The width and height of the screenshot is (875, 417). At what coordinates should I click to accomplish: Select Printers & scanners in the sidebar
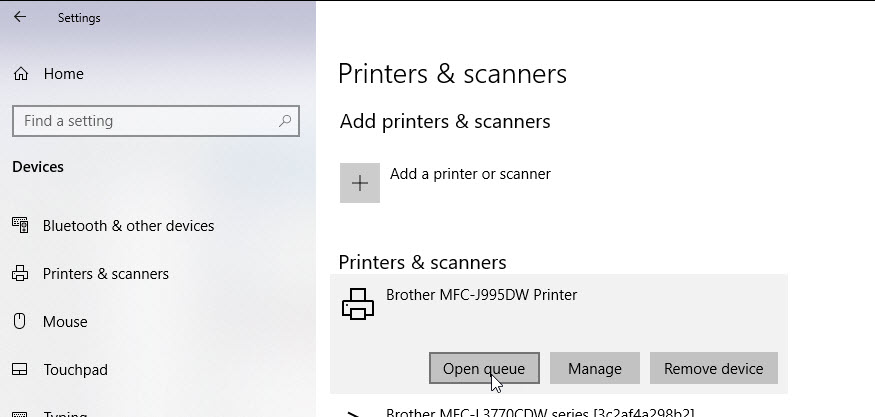(x=105, y=274)
